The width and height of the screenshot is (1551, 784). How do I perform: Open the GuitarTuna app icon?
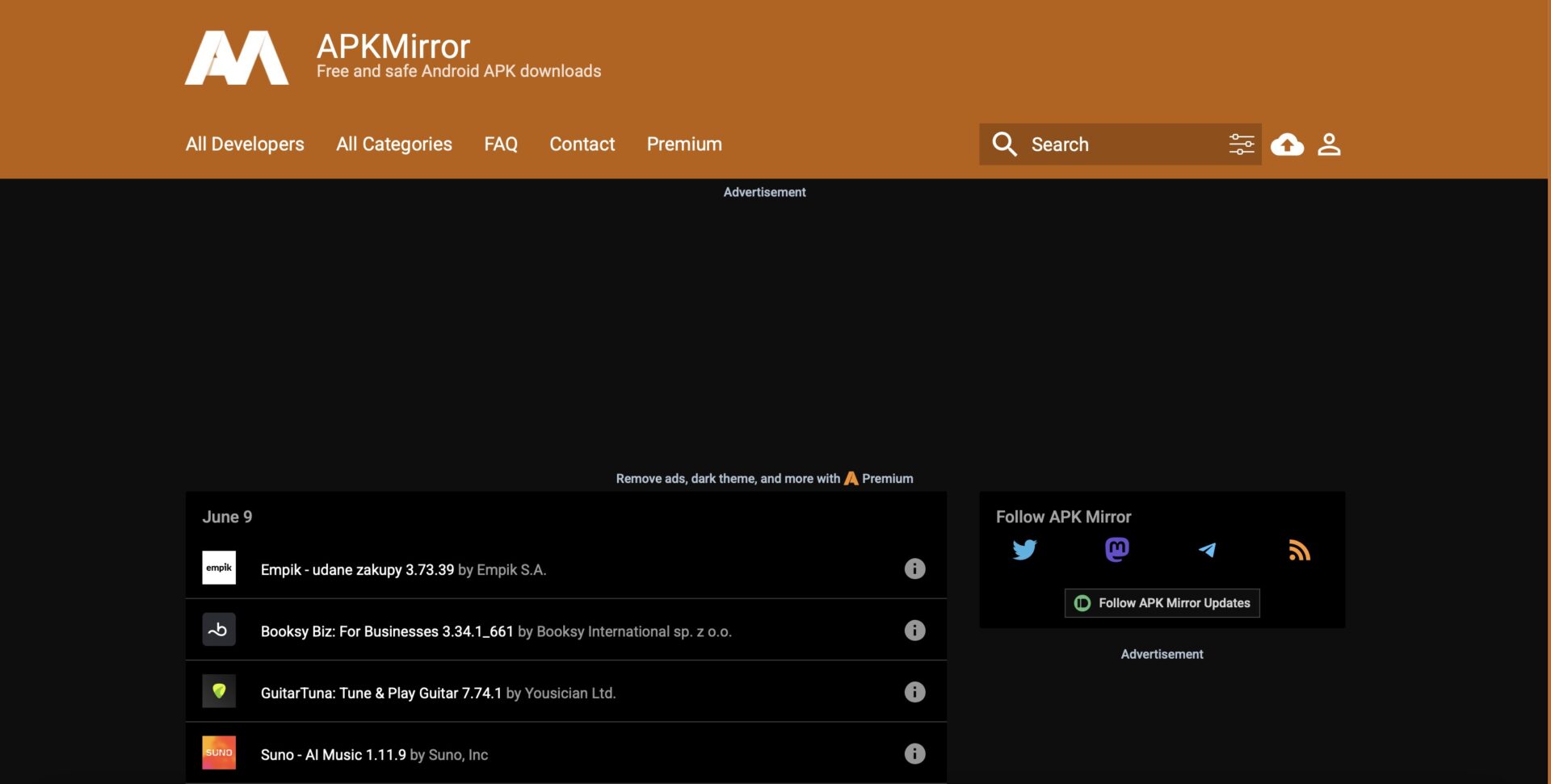tap(219, 691)
